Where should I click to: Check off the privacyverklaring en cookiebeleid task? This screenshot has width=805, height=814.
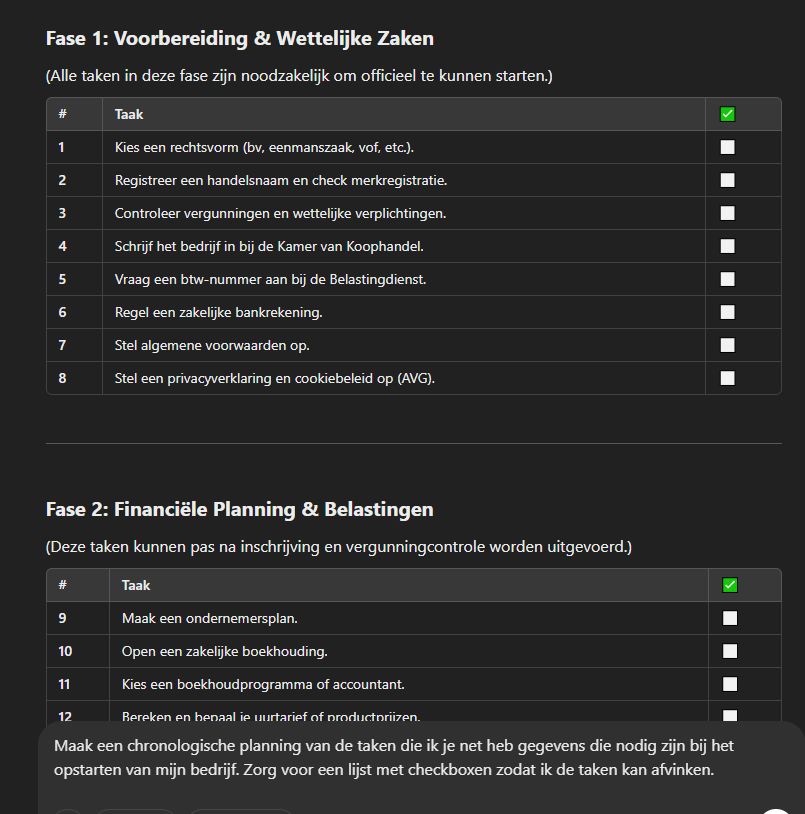point(727,378)
